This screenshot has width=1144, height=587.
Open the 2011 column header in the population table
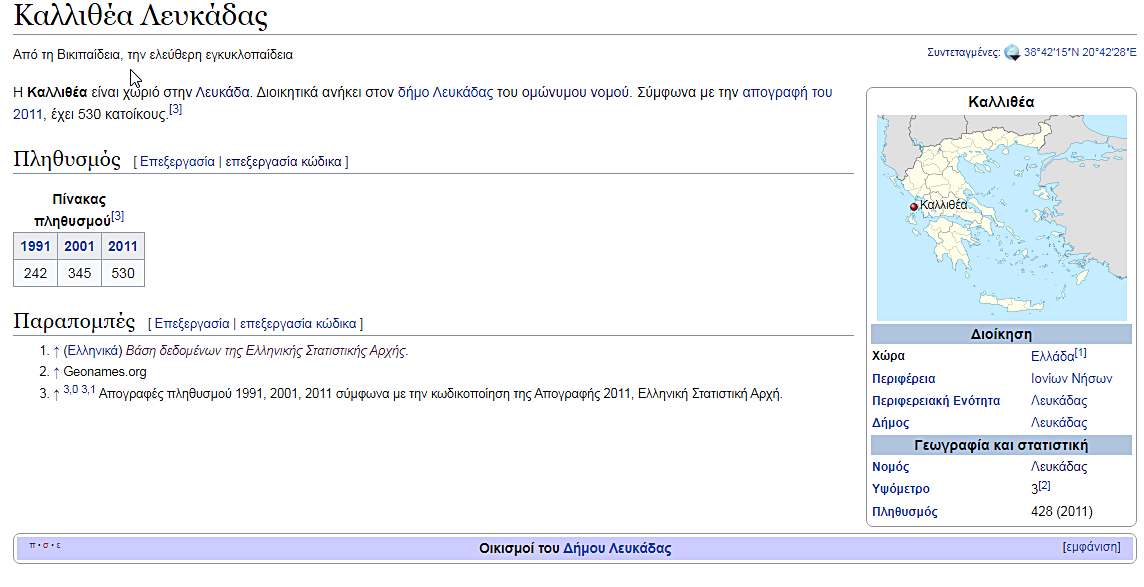123,246
